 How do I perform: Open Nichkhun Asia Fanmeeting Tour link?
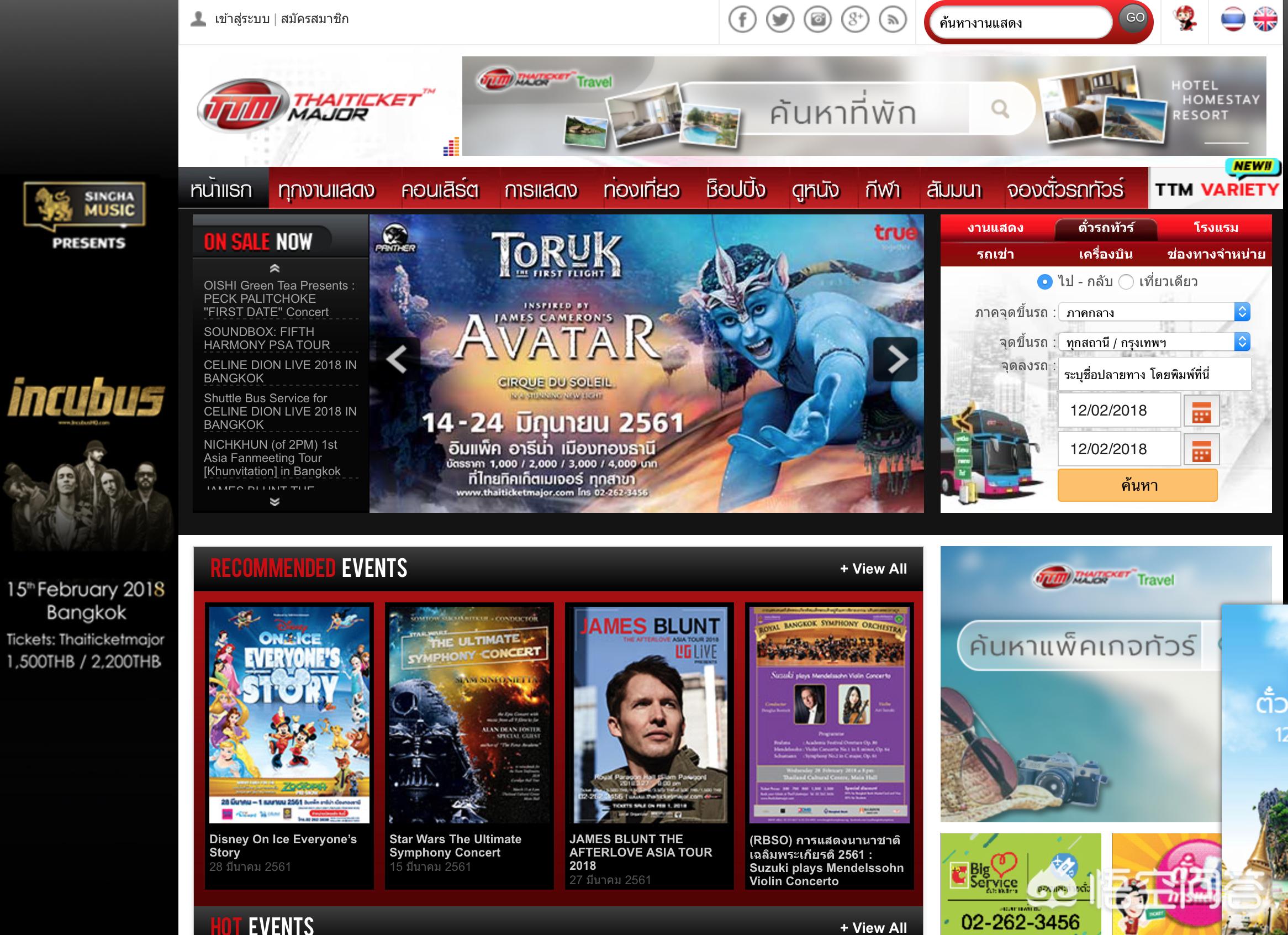(272, 458)
